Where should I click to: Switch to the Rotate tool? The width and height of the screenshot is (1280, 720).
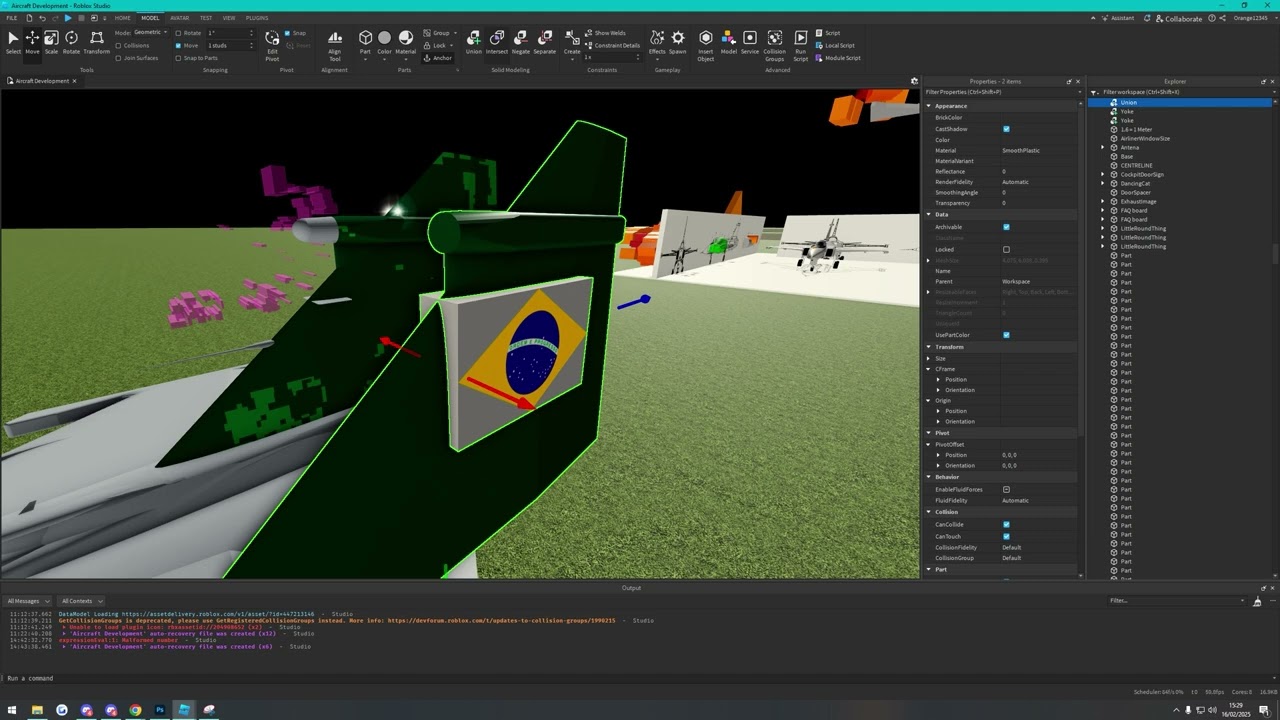[71, 42]
